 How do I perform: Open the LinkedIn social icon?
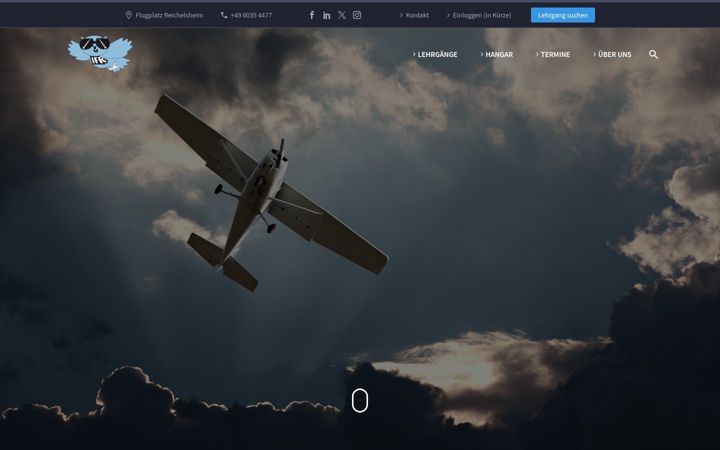pos(326,15)
